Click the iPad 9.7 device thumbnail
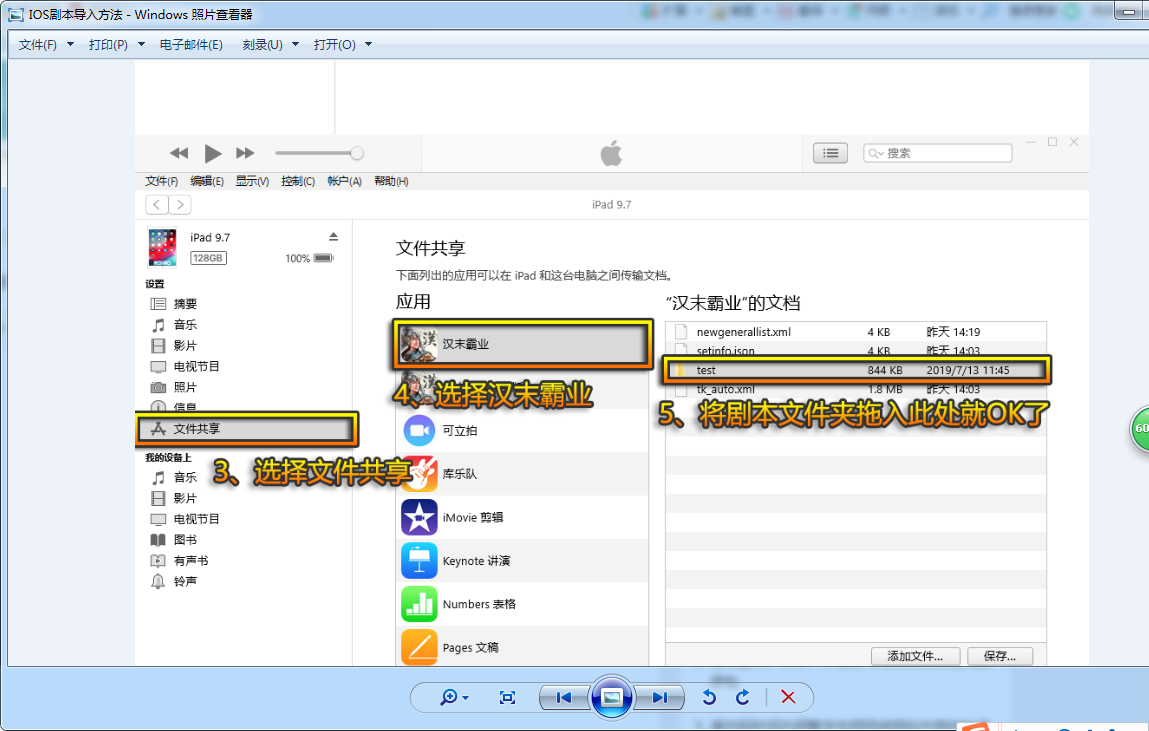Image resolution: width=1149 pixels, height=731 pixels. [163, 248]
